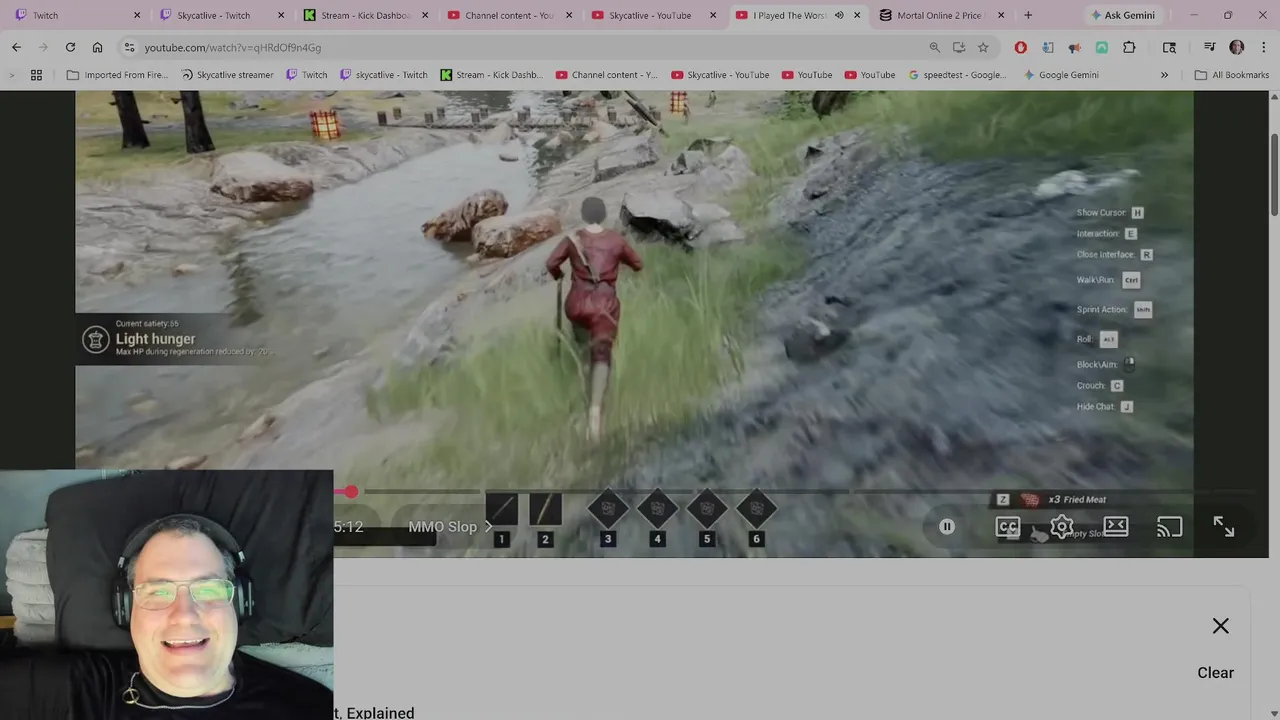The width and height of the screenshot is (1280, 720).
Task: Open the green arch extension icon
Action: pos(1101,47)
